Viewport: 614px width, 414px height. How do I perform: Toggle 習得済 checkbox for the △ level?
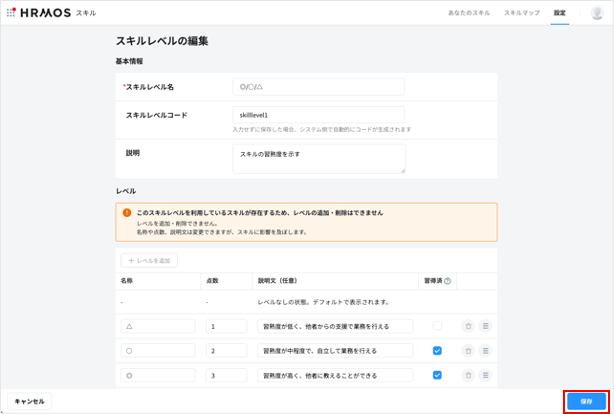(x=436, y=326)
